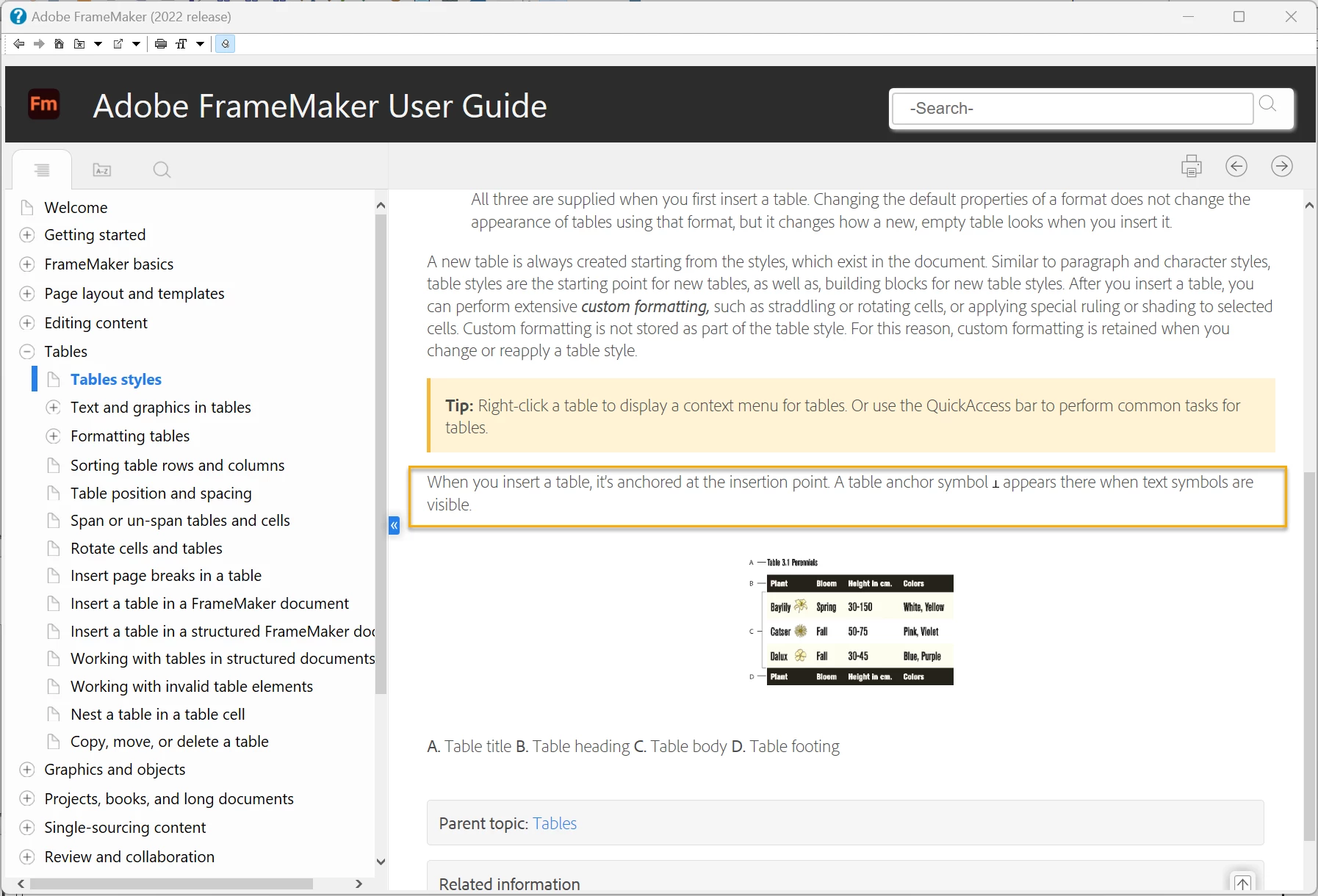This screenshot has width=1318, height=896.
Task: Go to next topic arrow
Action: click(x=1282, y=166)
